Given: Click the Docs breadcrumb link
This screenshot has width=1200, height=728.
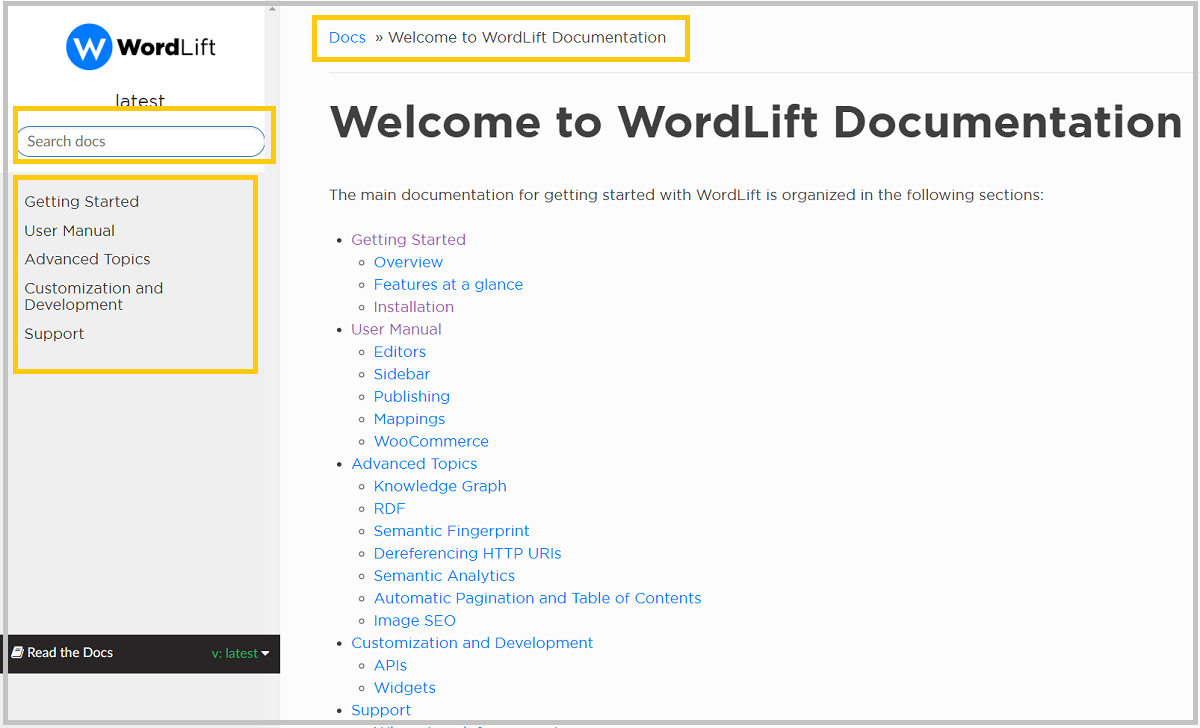Looking at the screenshot, I should [x=347, y=37].
